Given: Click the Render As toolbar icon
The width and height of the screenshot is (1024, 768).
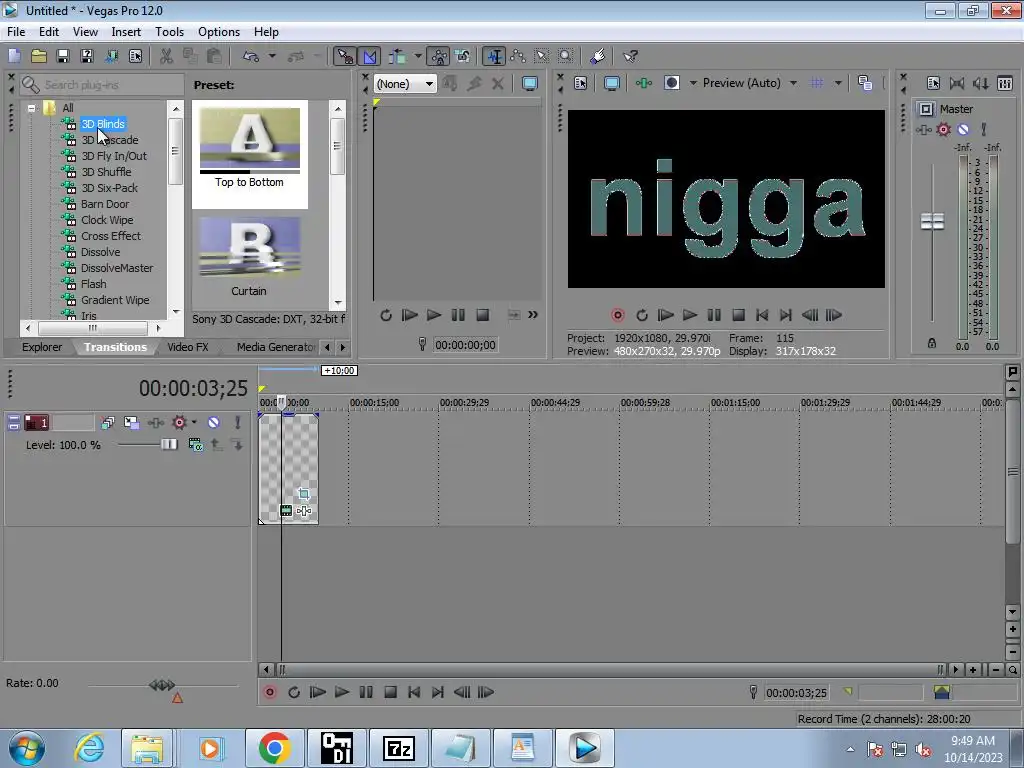Looking at the screenshot, I should [x=112, y=56].
